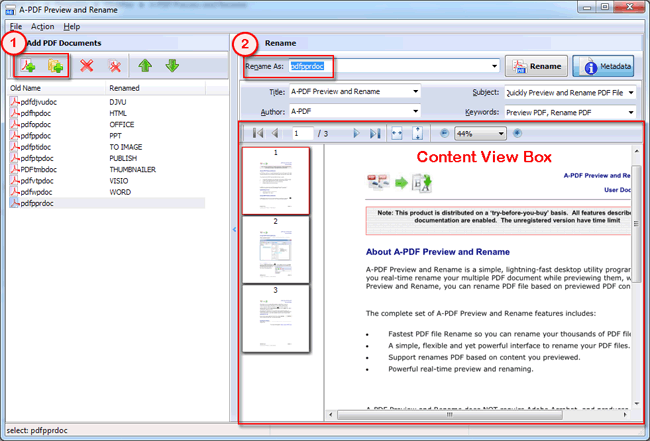Open the Author dropdown list
The height and width of the screenshot is (441, 650).
pyautogui.click(x=415, y=111)
